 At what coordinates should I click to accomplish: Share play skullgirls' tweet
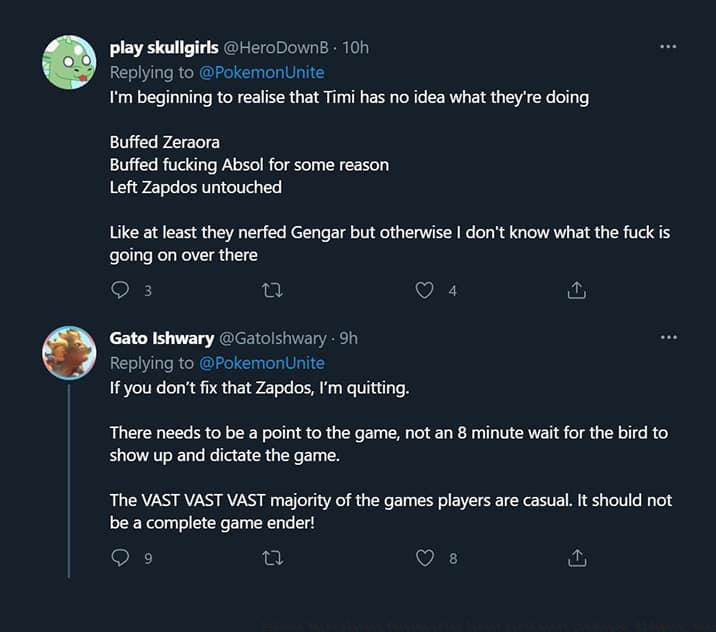576,290
